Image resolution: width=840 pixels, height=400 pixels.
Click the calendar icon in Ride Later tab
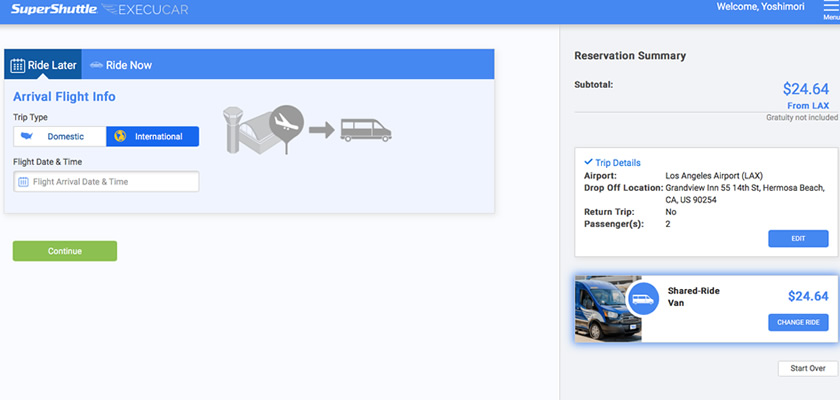tap(18, 65)
